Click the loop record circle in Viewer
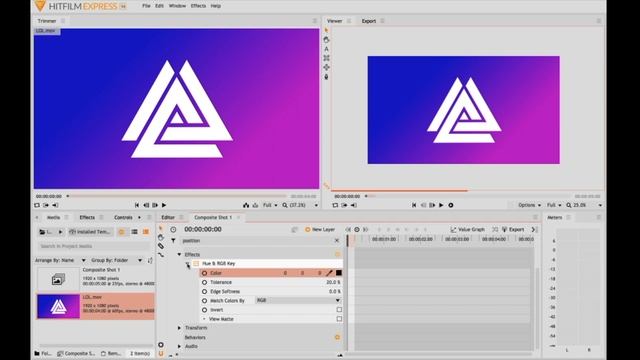640x360 pixels. (451, 205)
